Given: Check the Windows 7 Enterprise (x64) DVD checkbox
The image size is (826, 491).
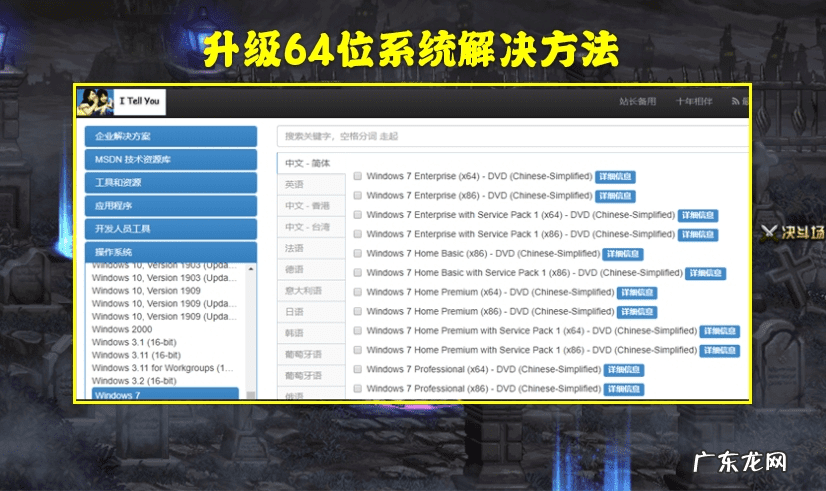Looking at the screenshot, I should click(357, 177).
